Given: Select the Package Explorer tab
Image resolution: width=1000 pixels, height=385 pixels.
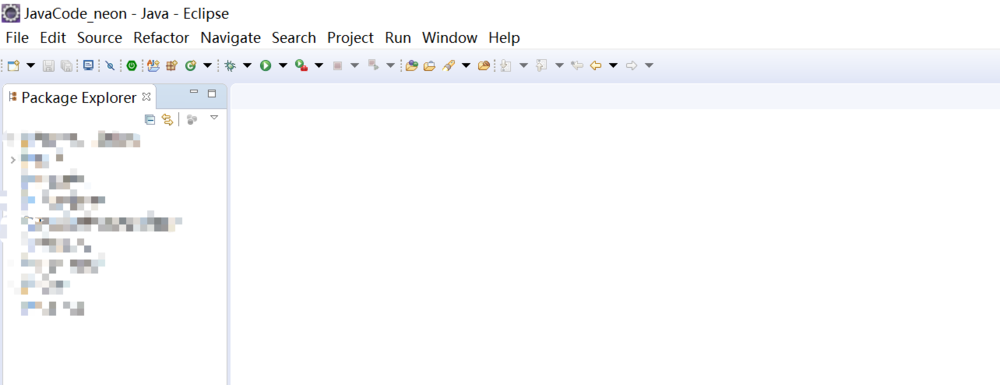Looking at the screenshot, I should click(x=79, y=98).
